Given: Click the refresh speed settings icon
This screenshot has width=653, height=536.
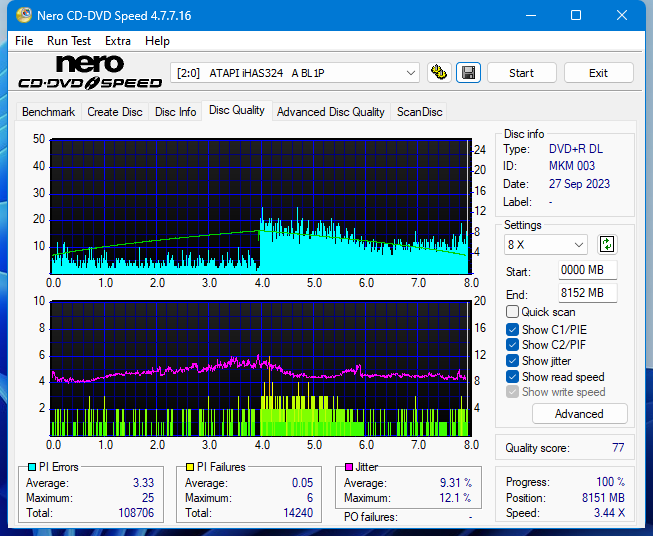Looking at the screenshot, I should click(x=607, y=244).
